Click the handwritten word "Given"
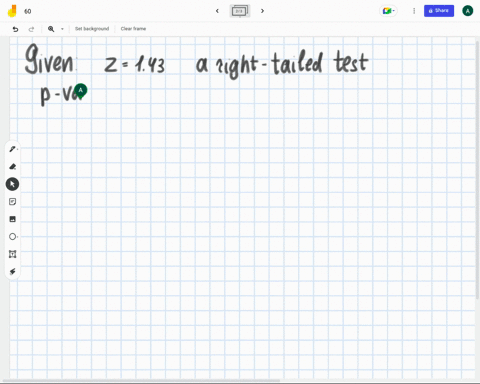 click(50, 59)
